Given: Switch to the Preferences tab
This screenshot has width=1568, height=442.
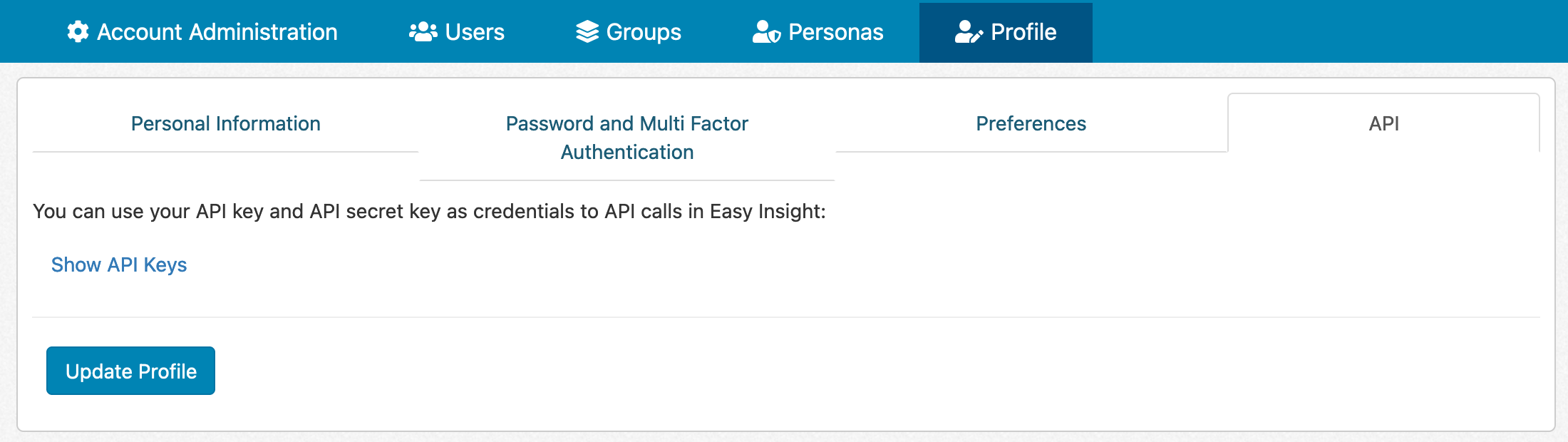Looking at the screenshot, I should pos(1031,123).
